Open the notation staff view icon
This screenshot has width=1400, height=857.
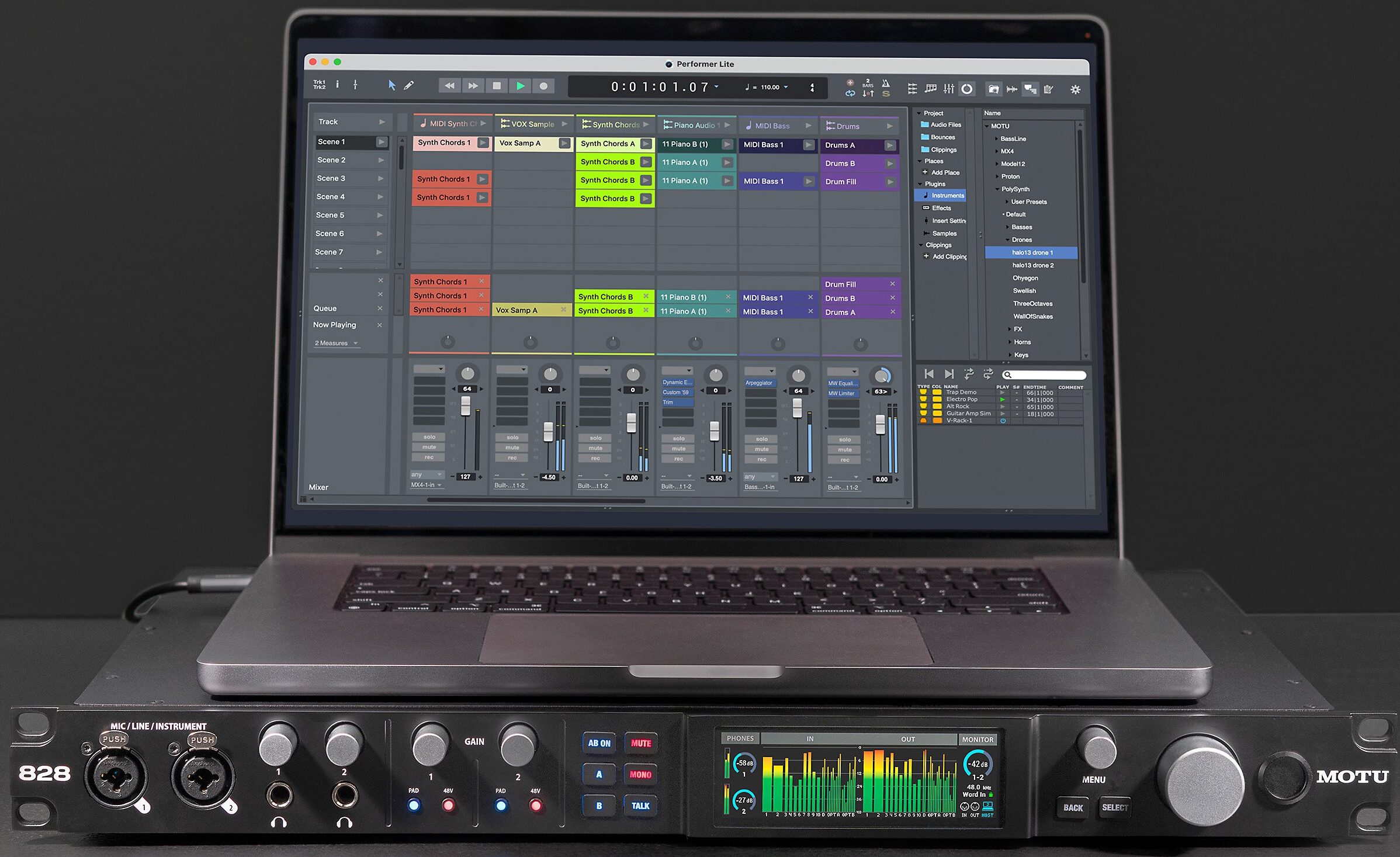point(930,89)
